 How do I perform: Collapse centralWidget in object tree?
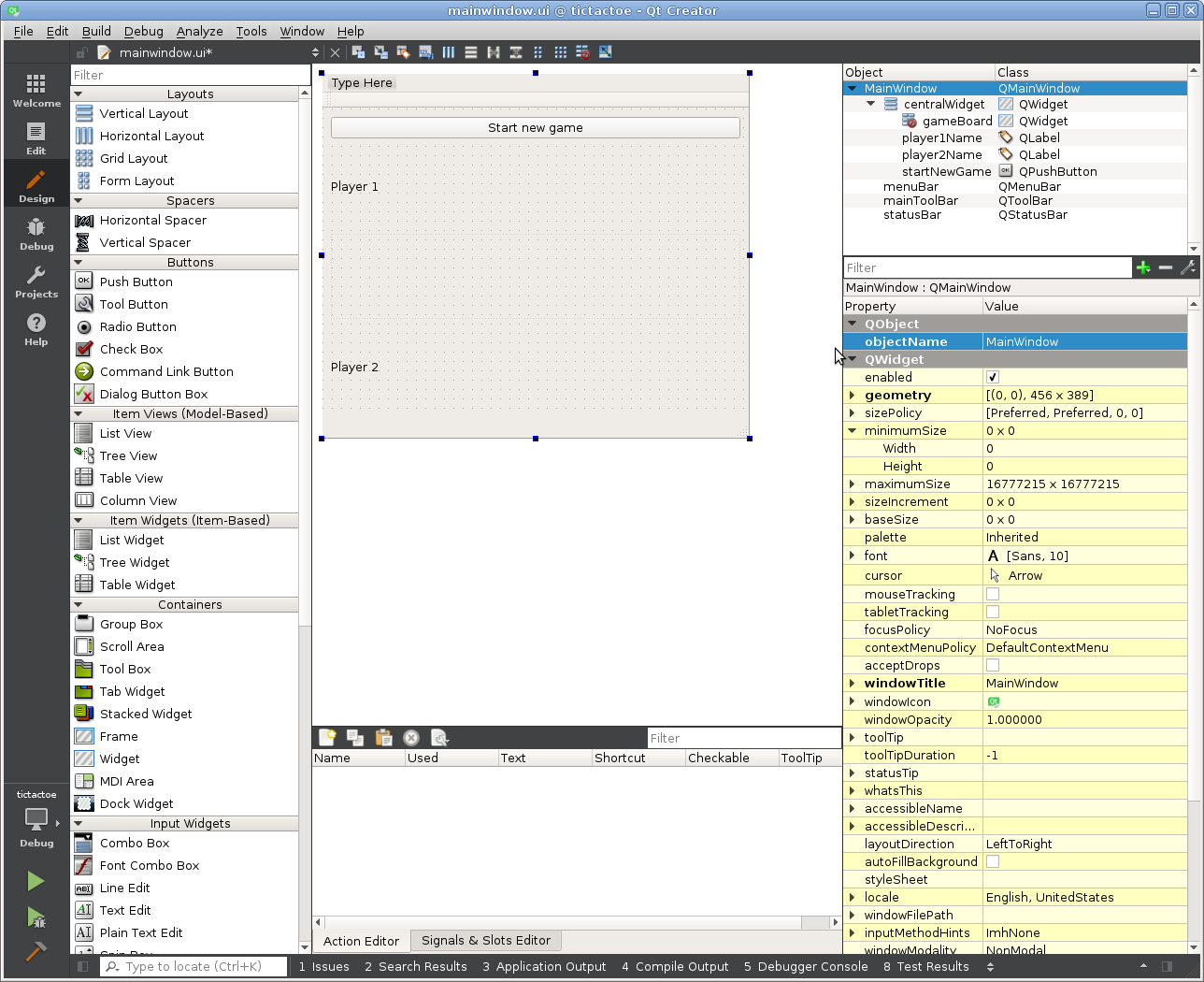click(x=870, y=104)
